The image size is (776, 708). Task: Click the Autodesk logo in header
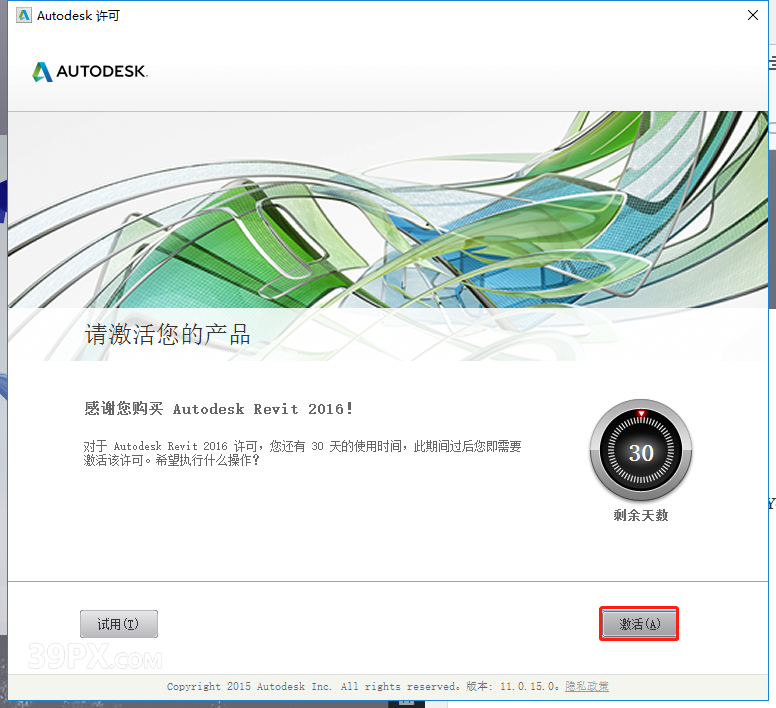[90, 72]
